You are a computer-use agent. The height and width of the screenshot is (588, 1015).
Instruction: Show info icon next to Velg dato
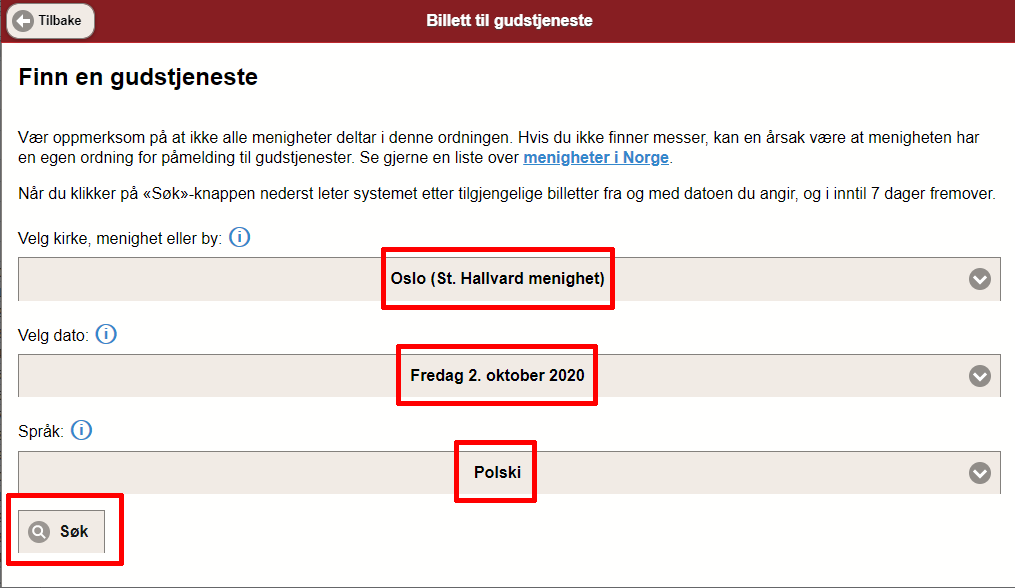click(x=106, y=335)
